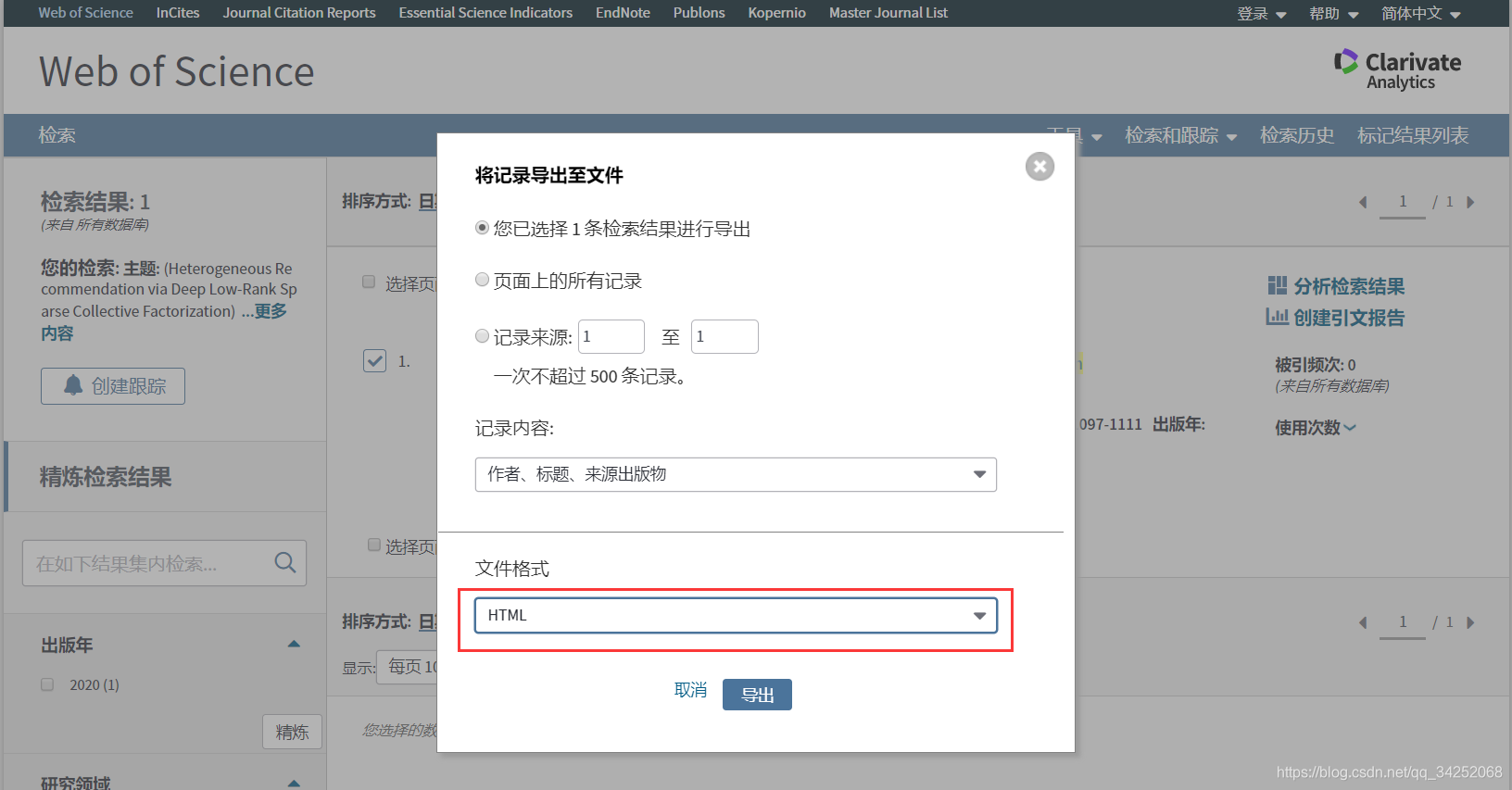Click the record range start input field
This screenshot has width=1512, height=790.
[x=611, y=336]
